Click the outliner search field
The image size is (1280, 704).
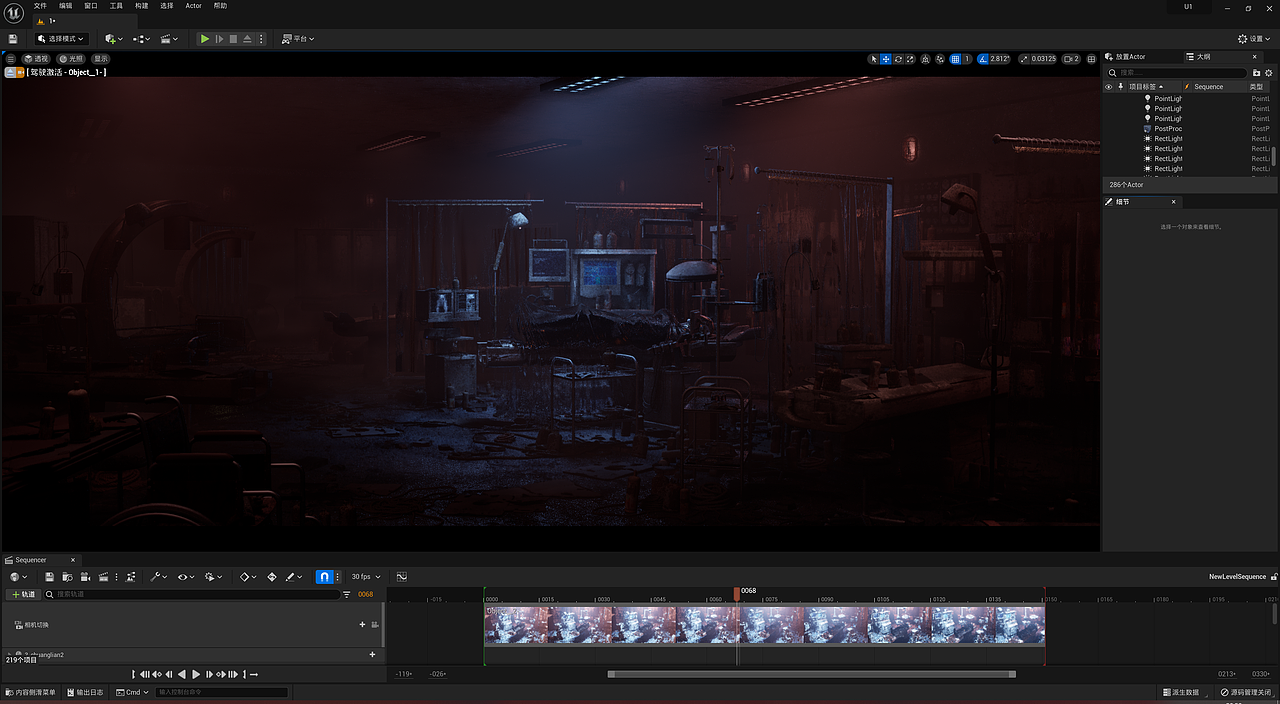point(1177,72)
